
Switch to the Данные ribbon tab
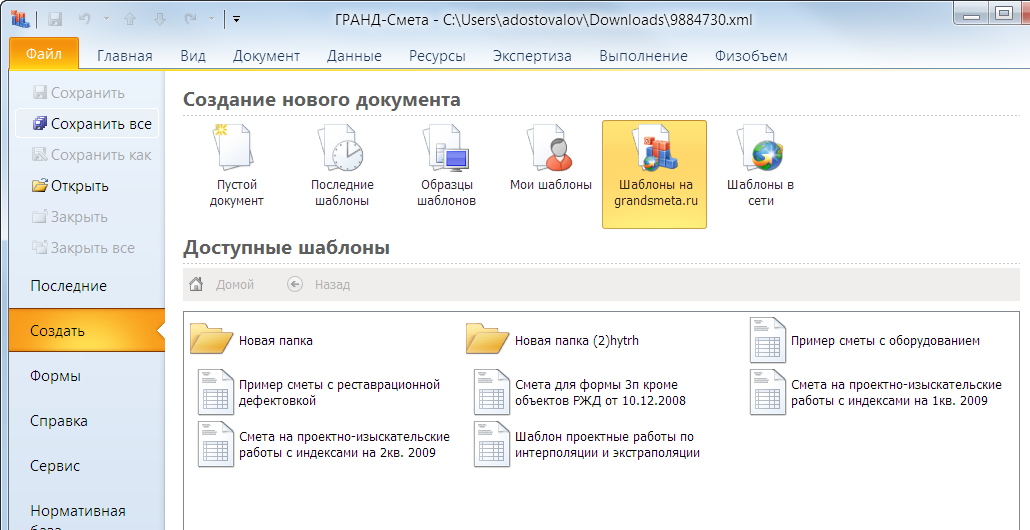[354, 56]
